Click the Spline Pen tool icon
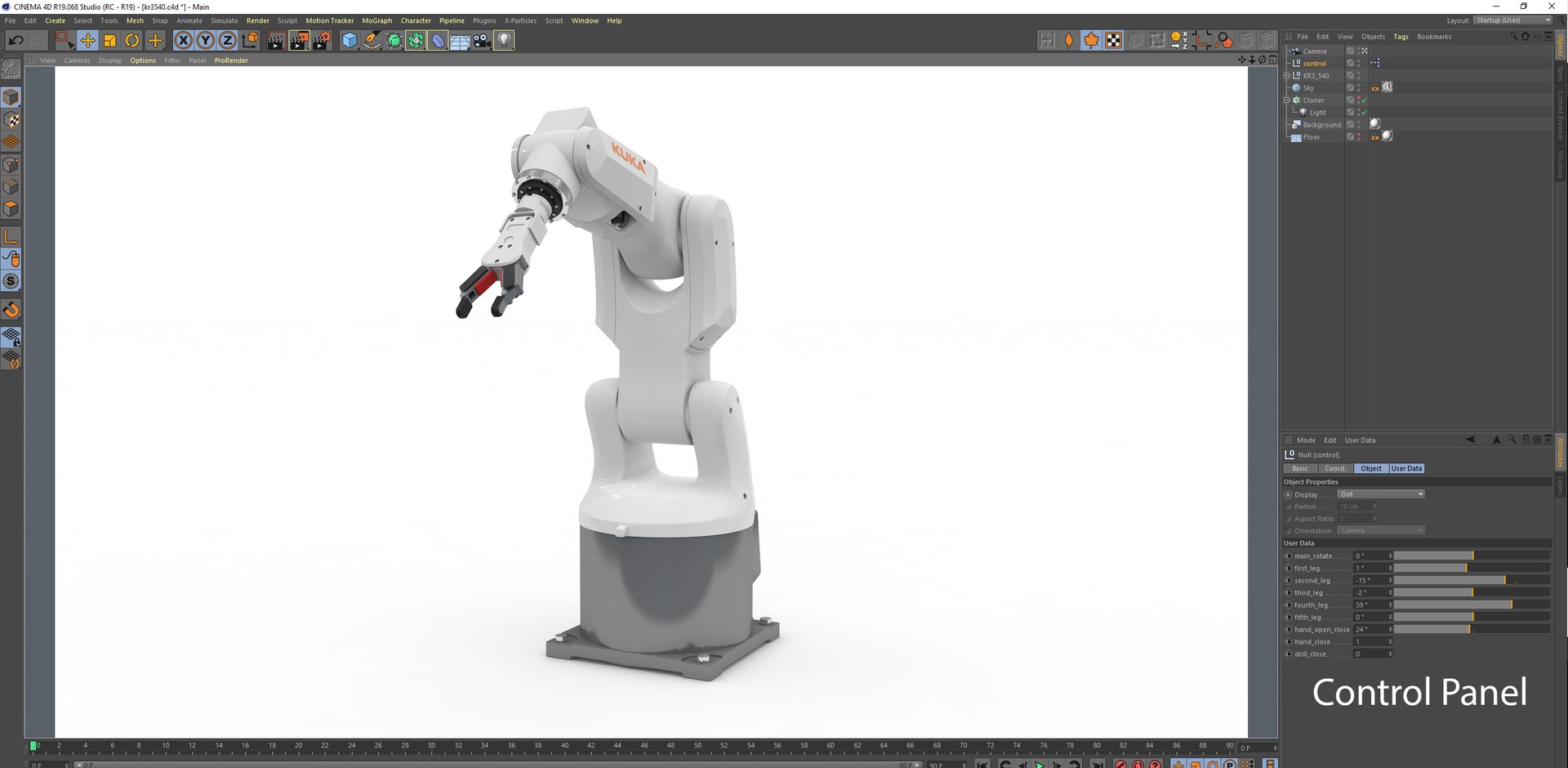Image resolution: width=1568 pixels, height=768 pixels. click(372, 40)
